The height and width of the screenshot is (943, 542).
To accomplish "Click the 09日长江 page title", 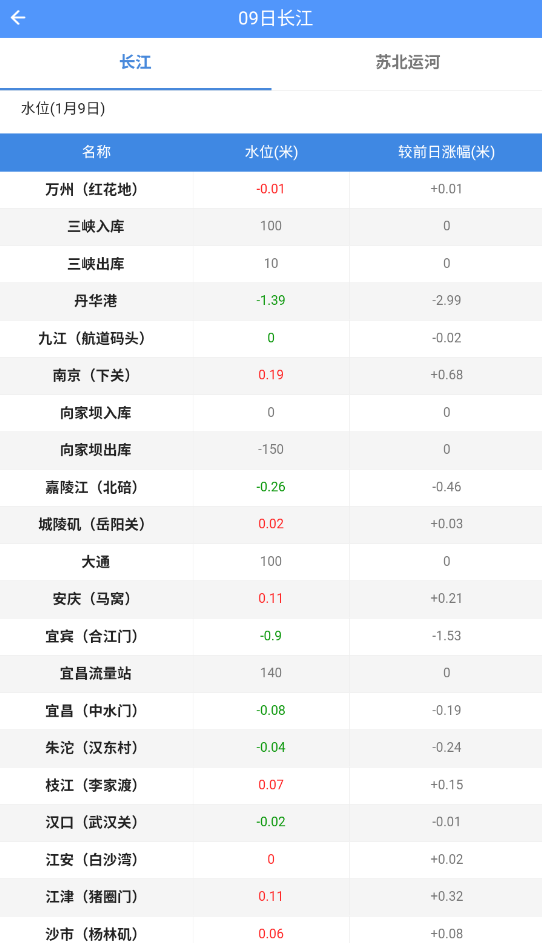I will pos(276,18).
